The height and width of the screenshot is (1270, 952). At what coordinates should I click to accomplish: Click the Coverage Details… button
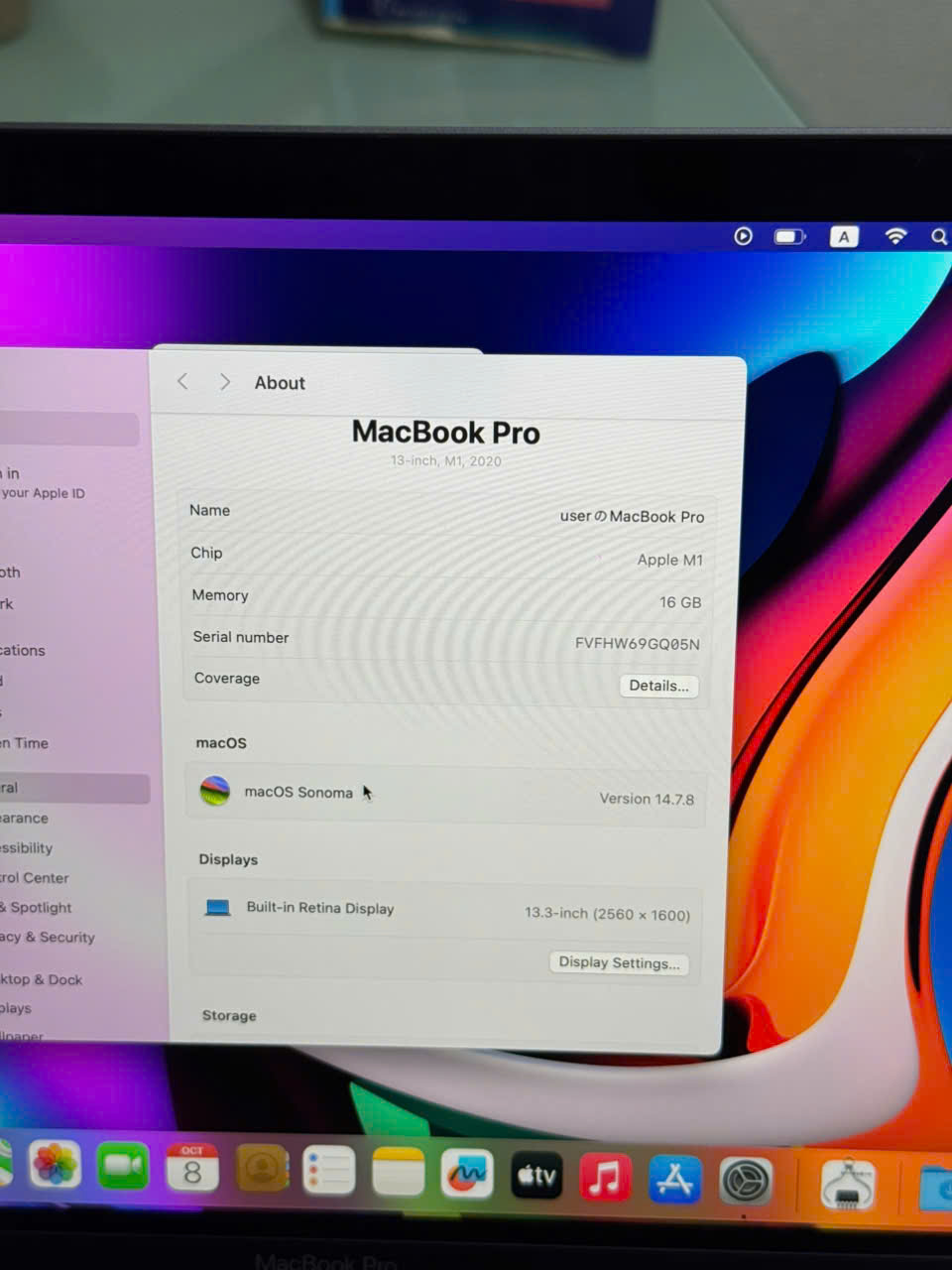(x=658, y=686)
